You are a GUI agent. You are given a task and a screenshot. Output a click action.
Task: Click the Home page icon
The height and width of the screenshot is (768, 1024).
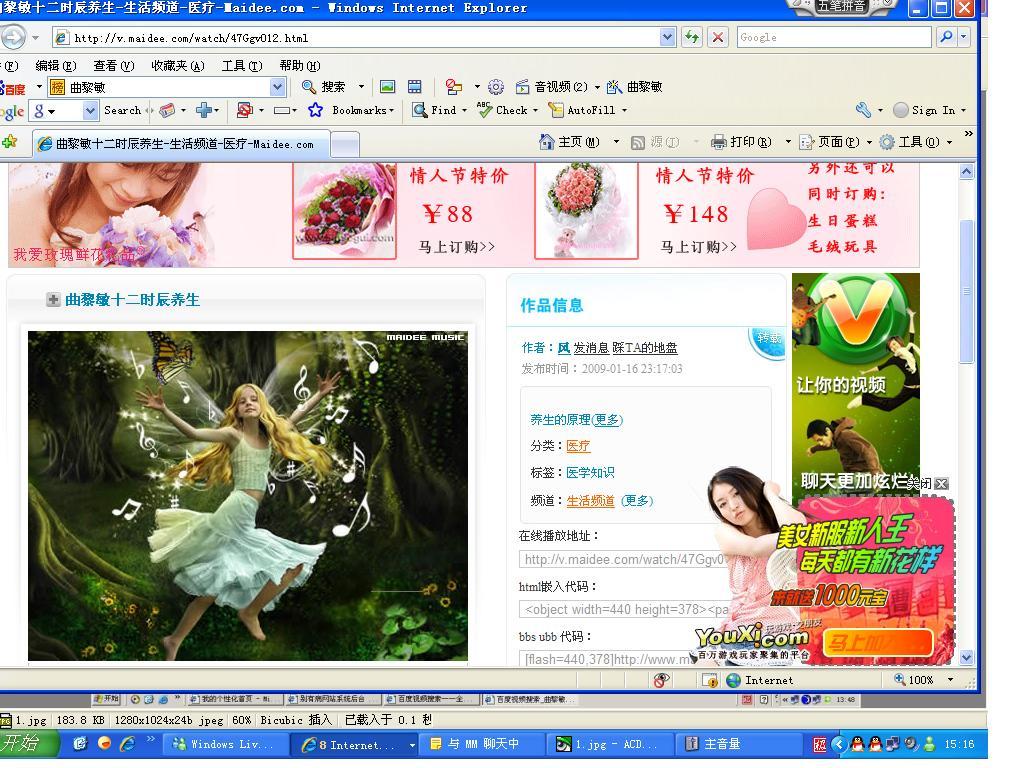point(547,142)
